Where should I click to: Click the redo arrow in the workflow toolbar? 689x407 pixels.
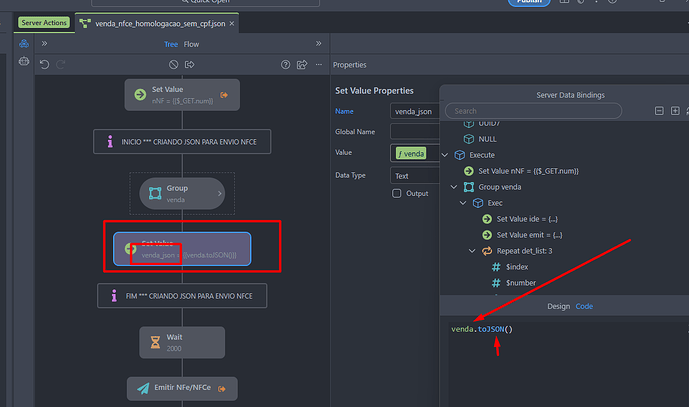[63, 65]
